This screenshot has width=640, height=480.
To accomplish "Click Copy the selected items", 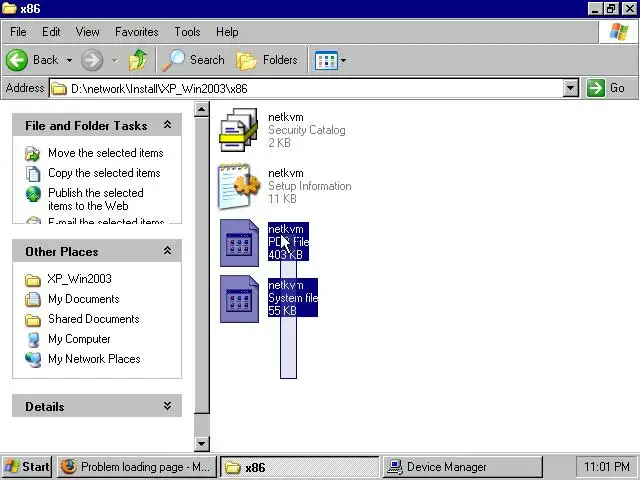I will pyautogui.click(x=104, y=173).
